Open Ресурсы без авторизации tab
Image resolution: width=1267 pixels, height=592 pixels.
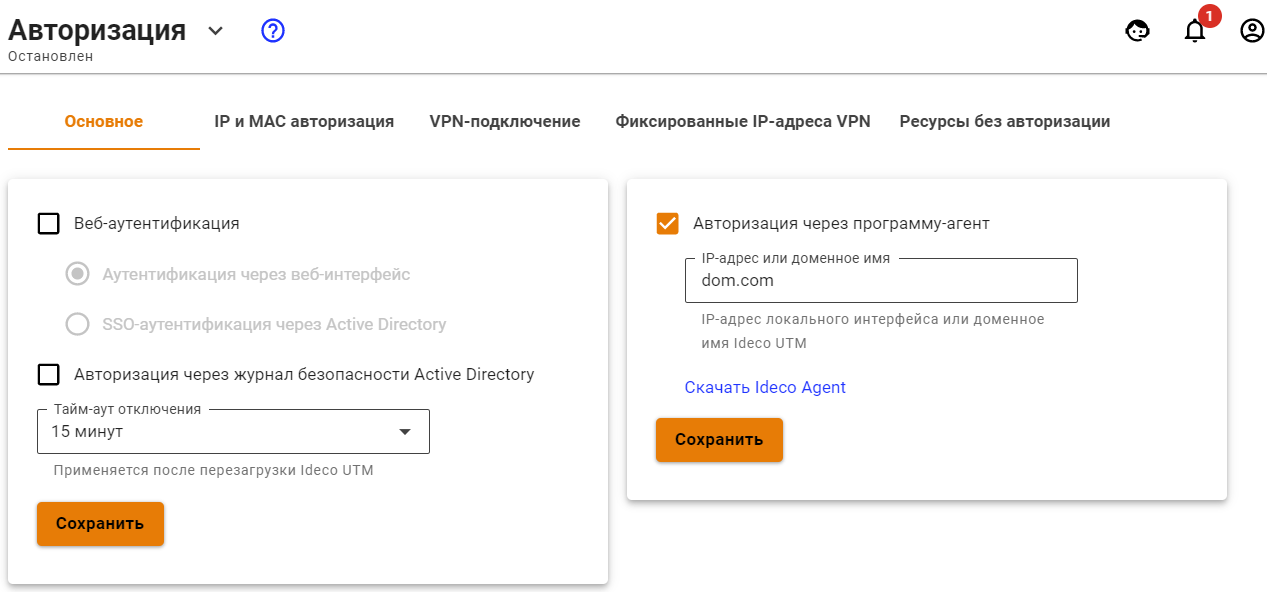pos(1005,122)
